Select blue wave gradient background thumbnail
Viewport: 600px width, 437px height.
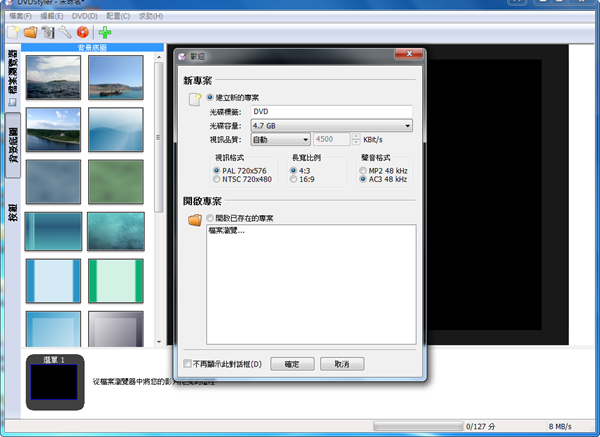tap(116, 129)
